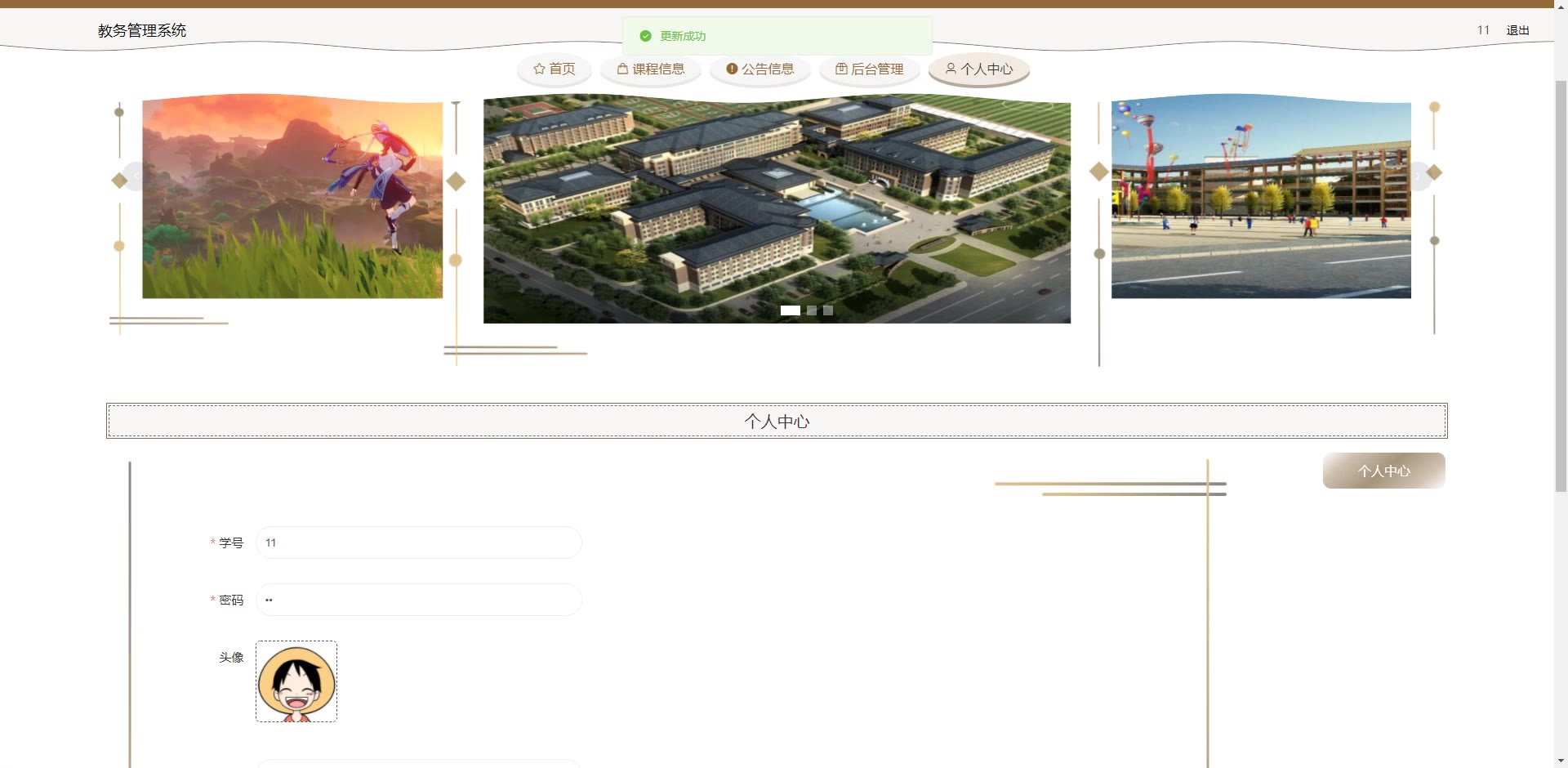1568x768 pixels.
Task: Click the 密码 field label
Action: (231, 600)
